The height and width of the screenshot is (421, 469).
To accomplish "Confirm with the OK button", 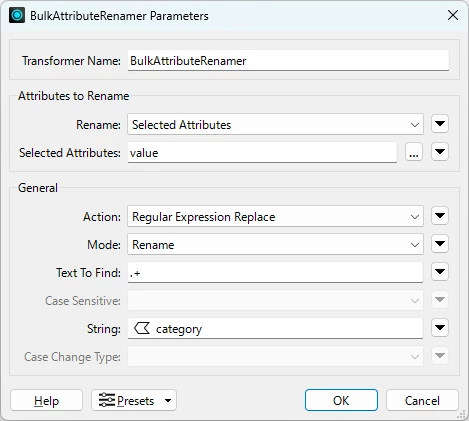I will [x=341, y=400].
